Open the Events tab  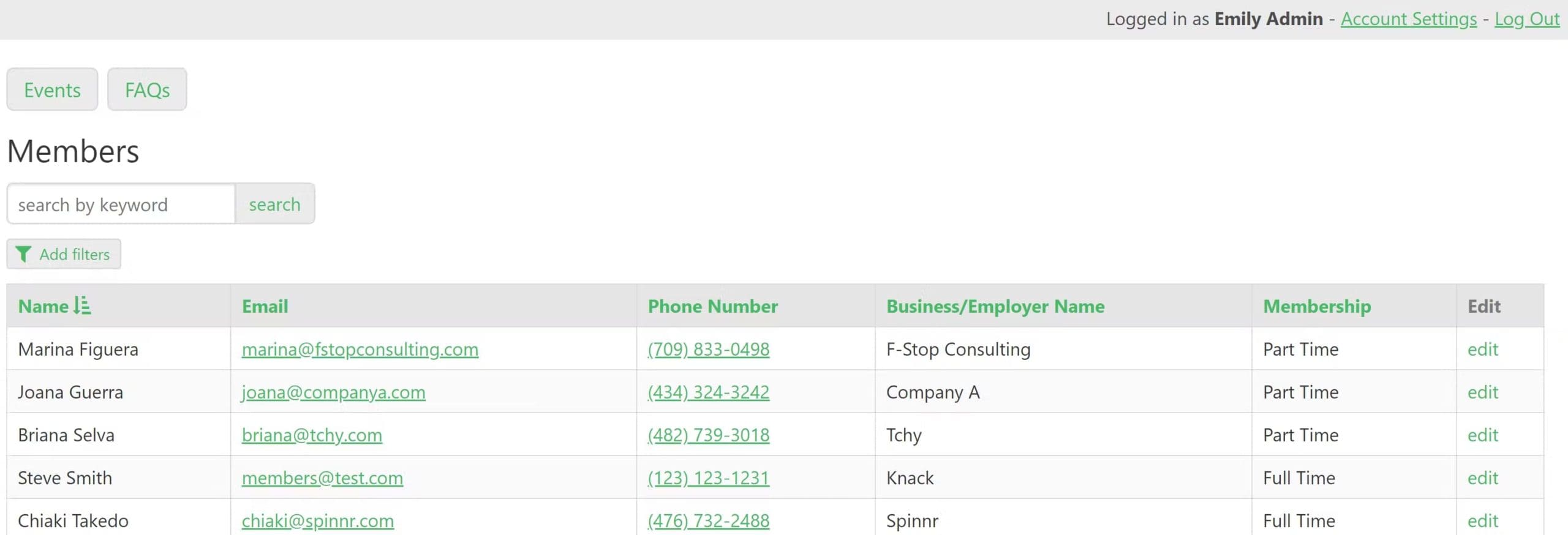(52, 90)
